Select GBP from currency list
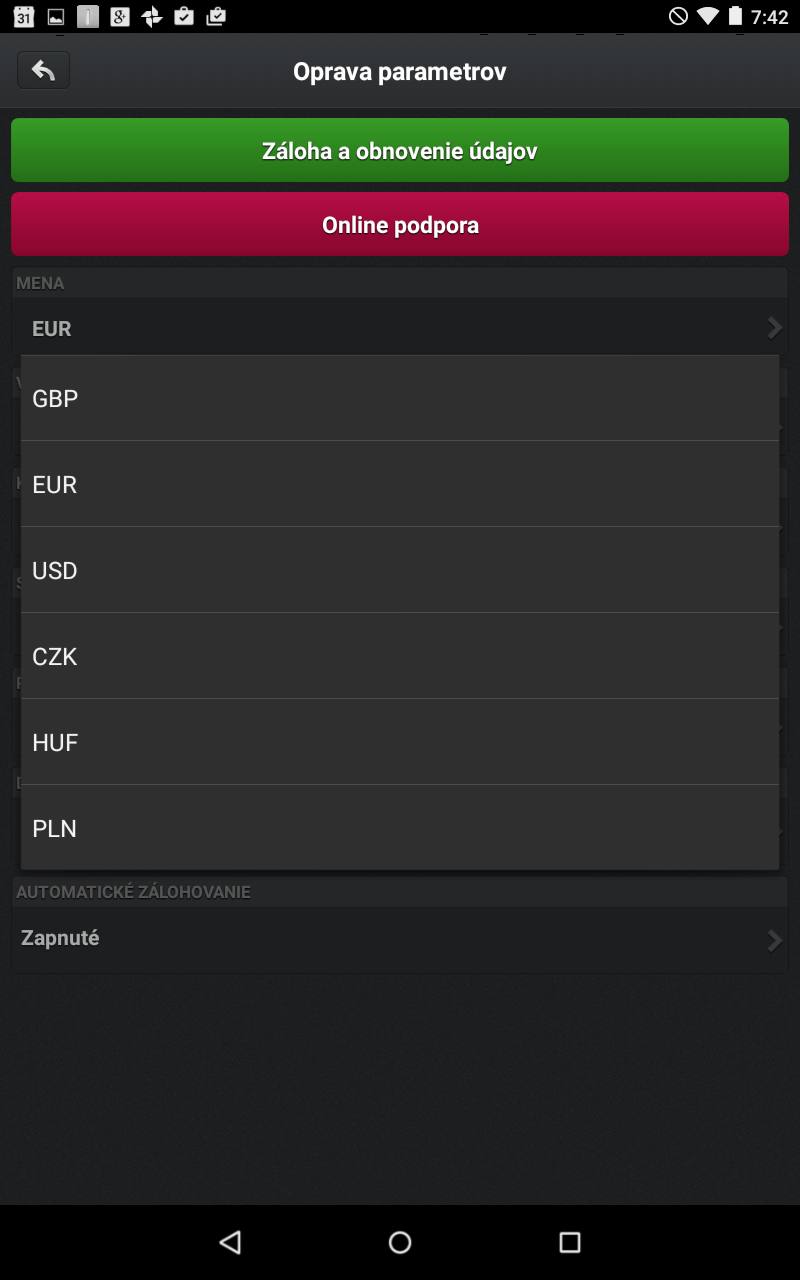The image size is (800, 1280). point(400,398)
